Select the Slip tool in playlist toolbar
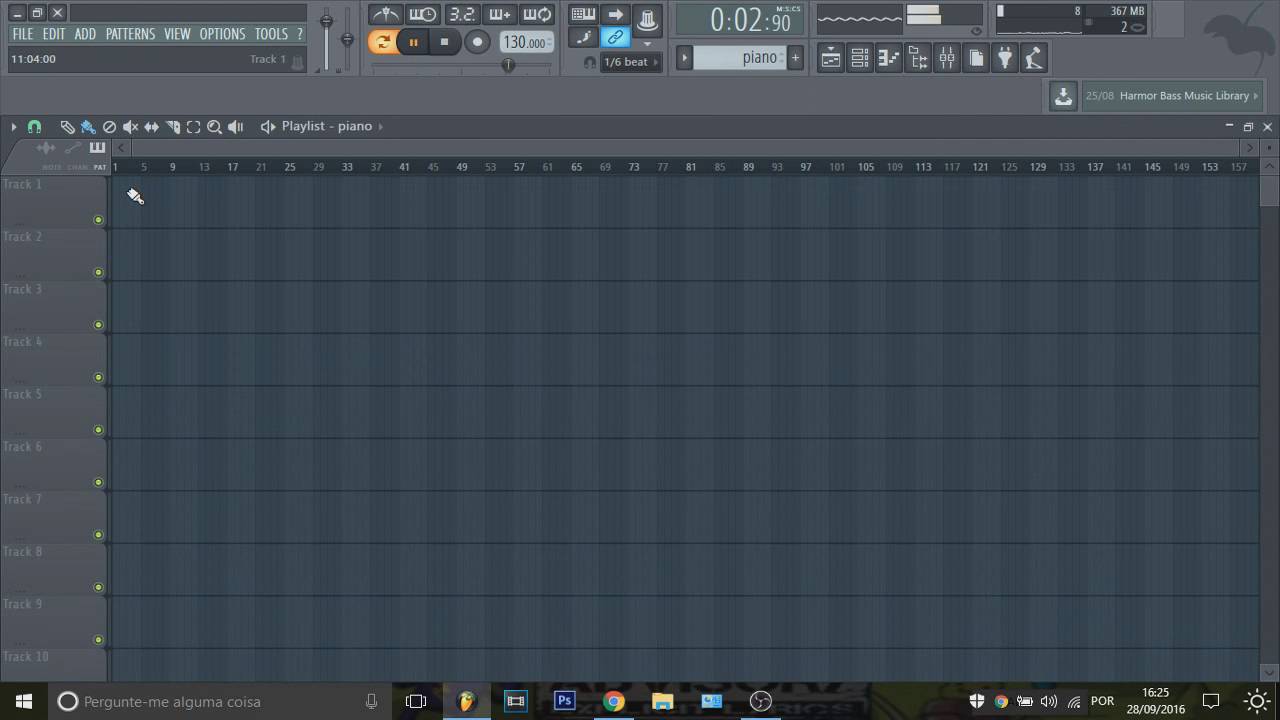Image resolution: width=1280 pixels, height=720 pixels. (x=151, y=127)
